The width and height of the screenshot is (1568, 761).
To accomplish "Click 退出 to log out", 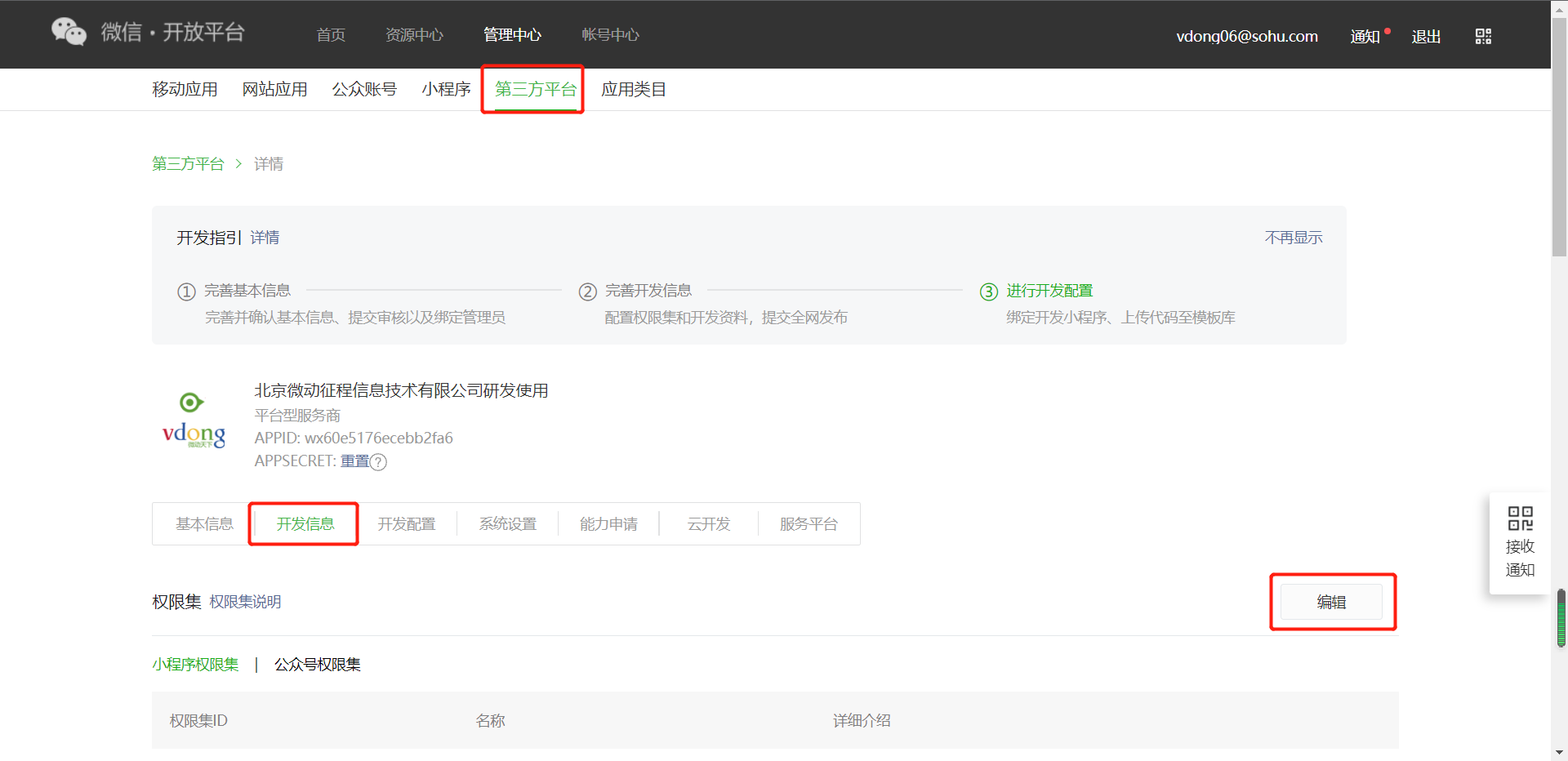I will pyautogui.click(x=1426, y=37).
